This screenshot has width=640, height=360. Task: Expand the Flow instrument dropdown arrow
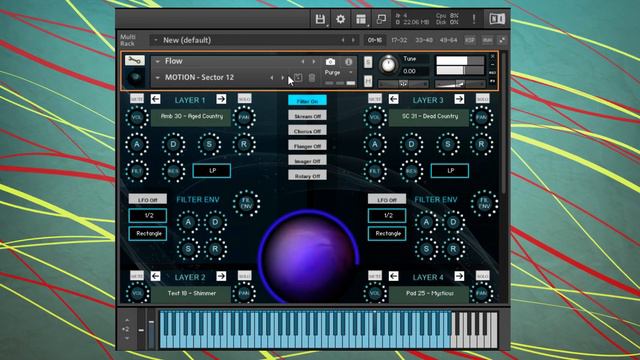tap(158, 62)
